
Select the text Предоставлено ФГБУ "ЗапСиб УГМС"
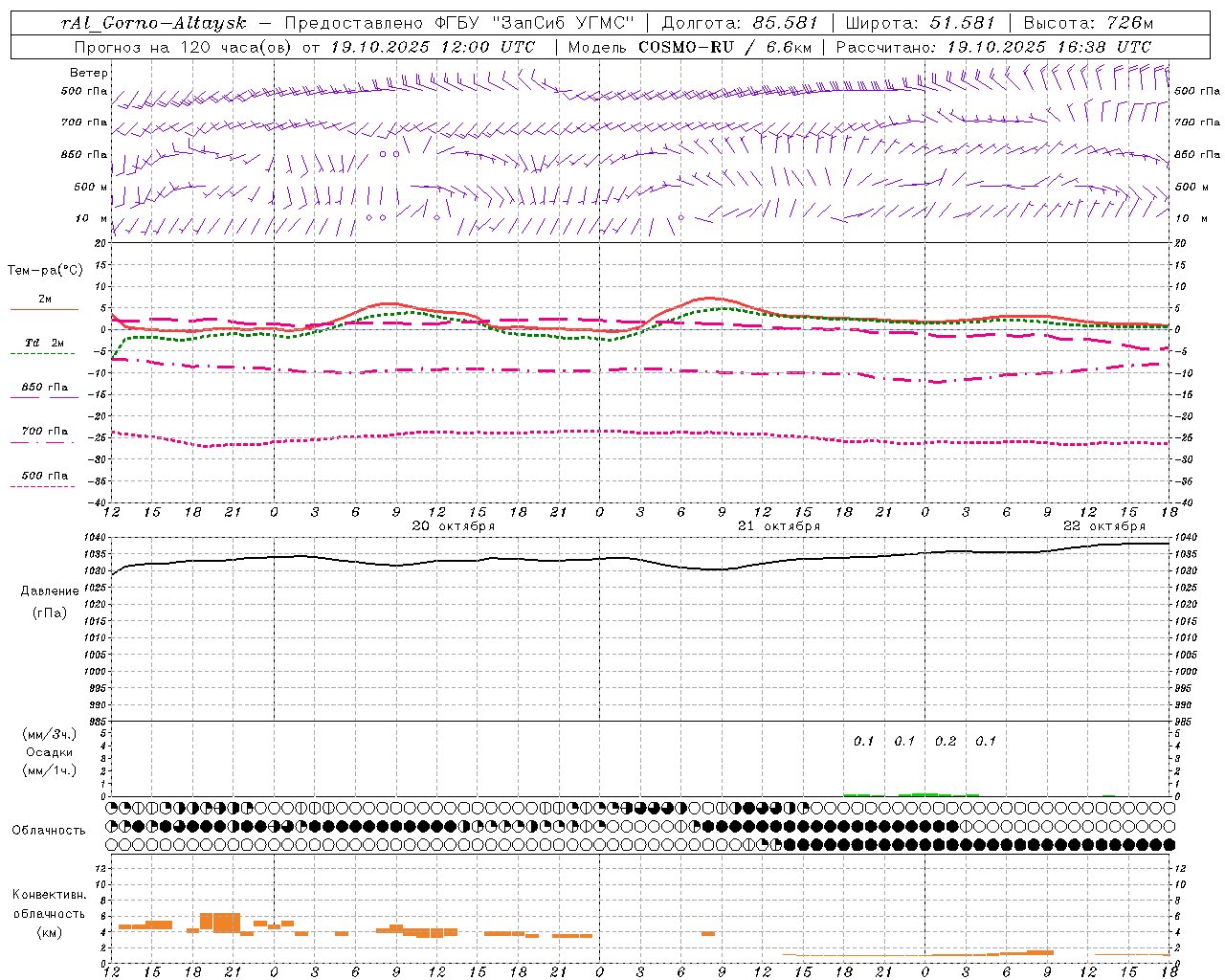[460, 23]
